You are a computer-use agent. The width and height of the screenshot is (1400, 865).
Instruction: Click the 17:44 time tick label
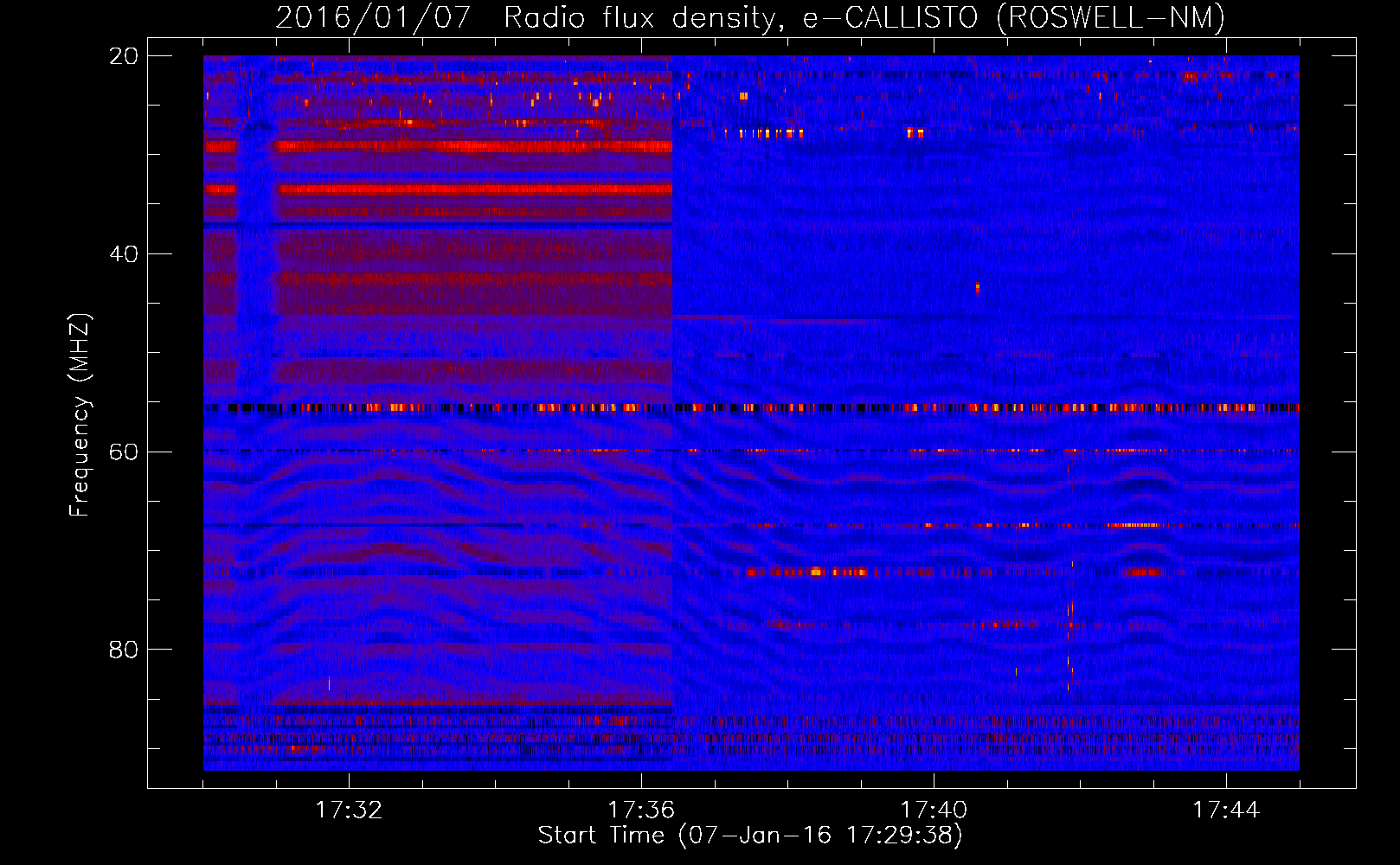click(x=1226, y=810)
